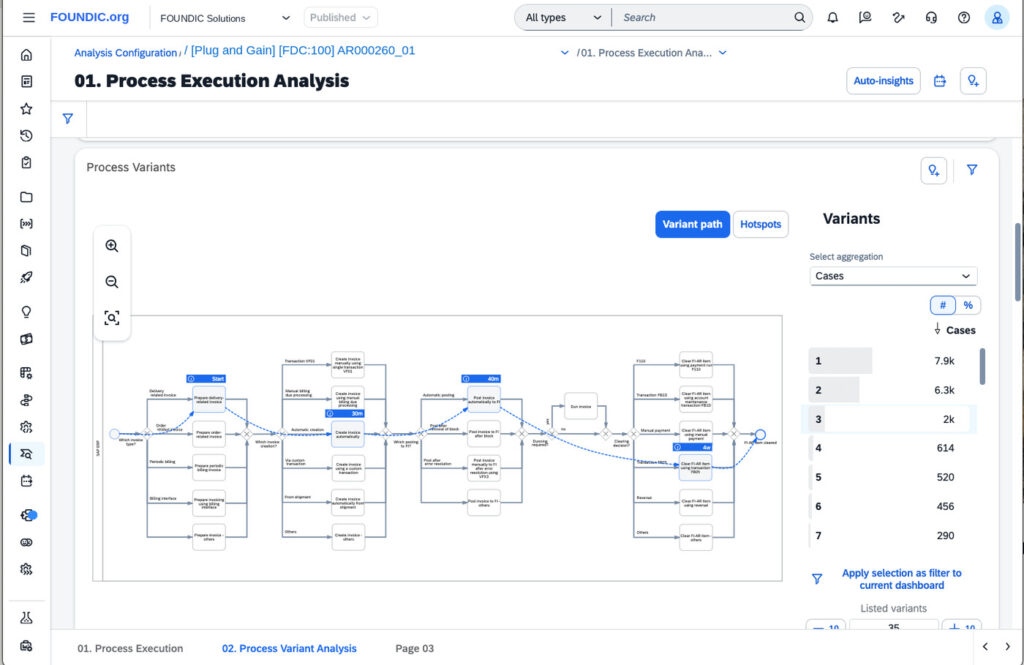Click the Auto-insights button
The height and width of the screenshot is (665, 1024).
pos(883,81)
